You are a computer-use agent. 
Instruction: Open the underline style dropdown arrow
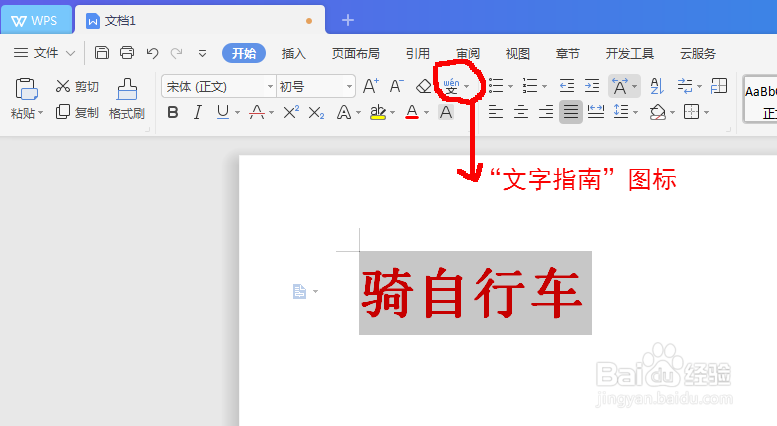tap(237, 113)
